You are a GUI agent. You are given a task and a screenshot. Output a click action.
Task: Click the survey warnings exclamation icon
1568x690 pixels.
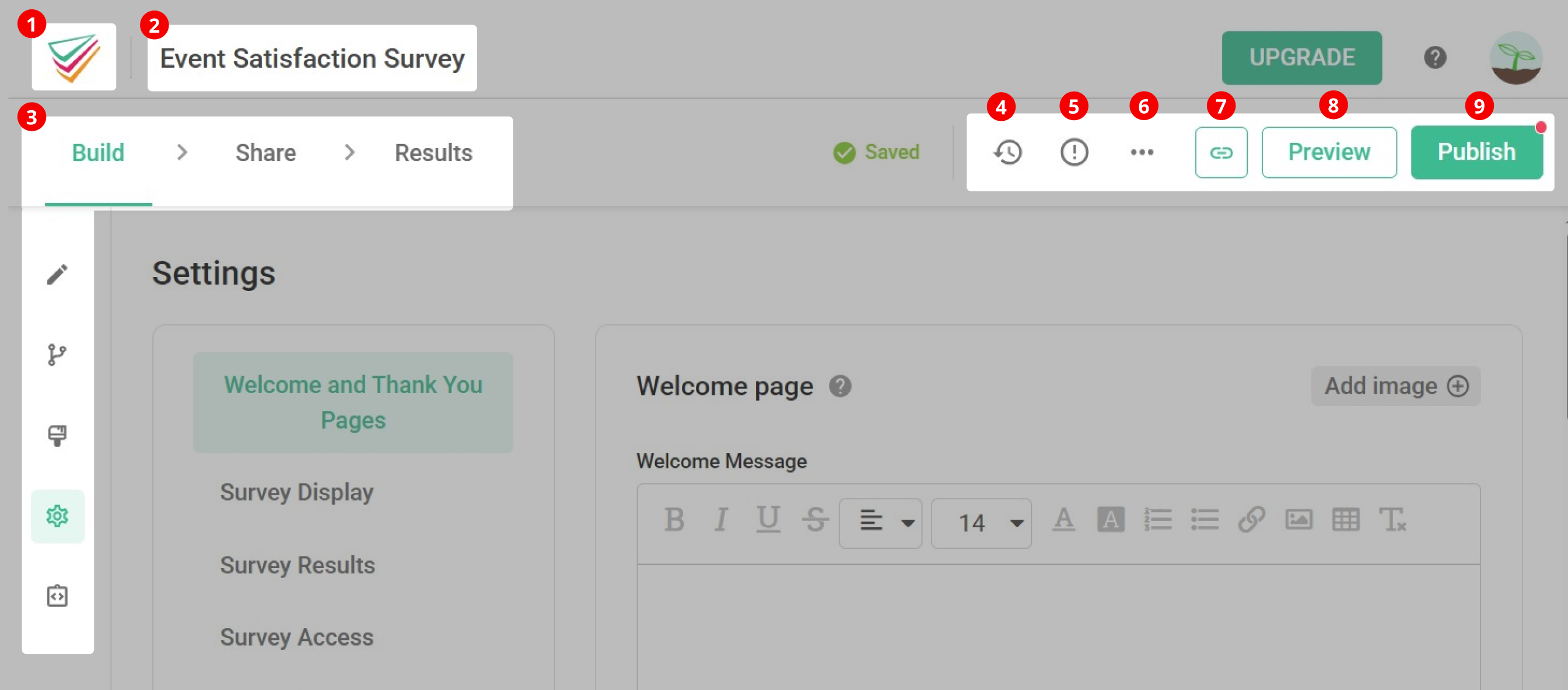[1074, 152]
